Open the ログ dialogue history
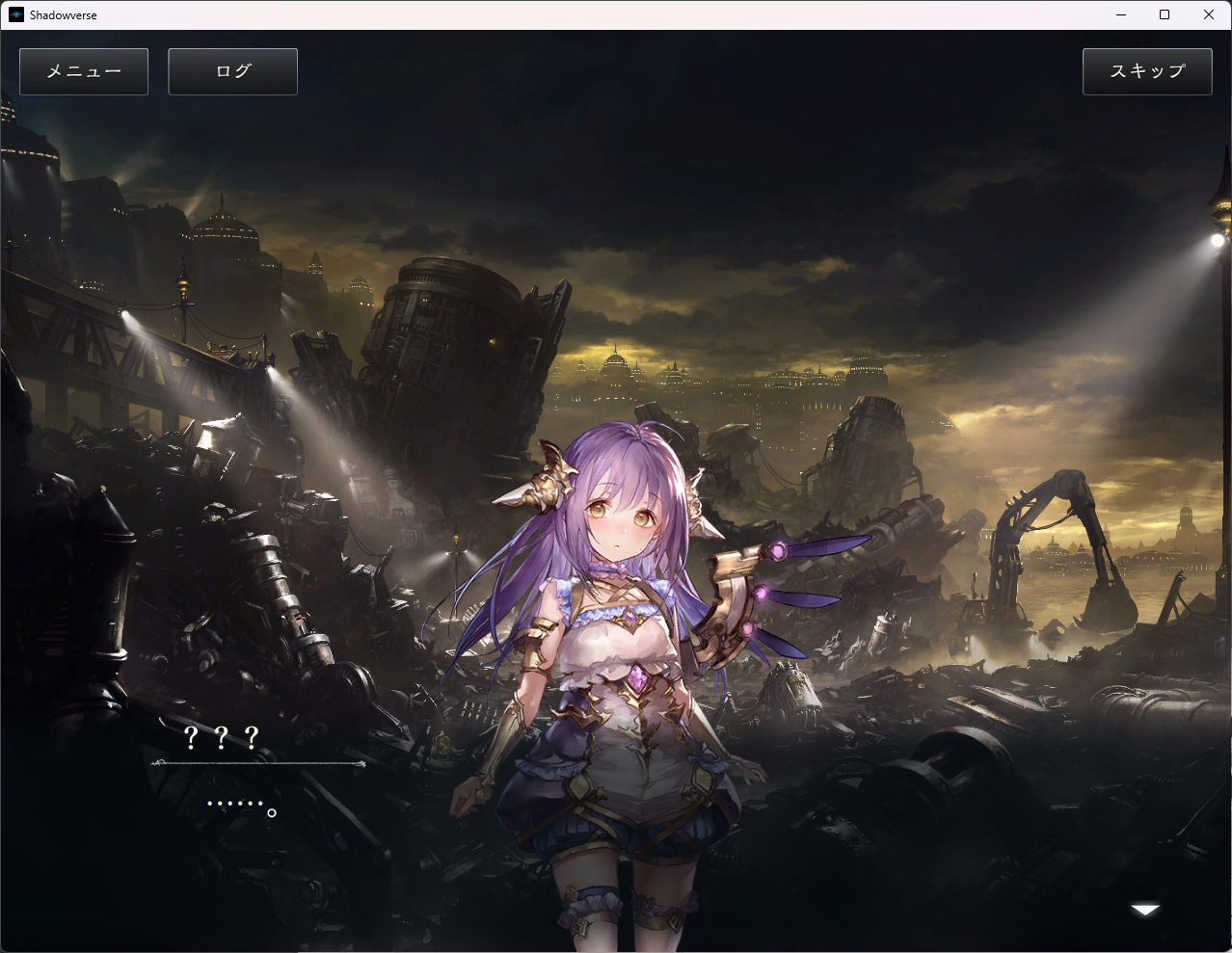1232x953 pixels. click(x=232, y=71)
